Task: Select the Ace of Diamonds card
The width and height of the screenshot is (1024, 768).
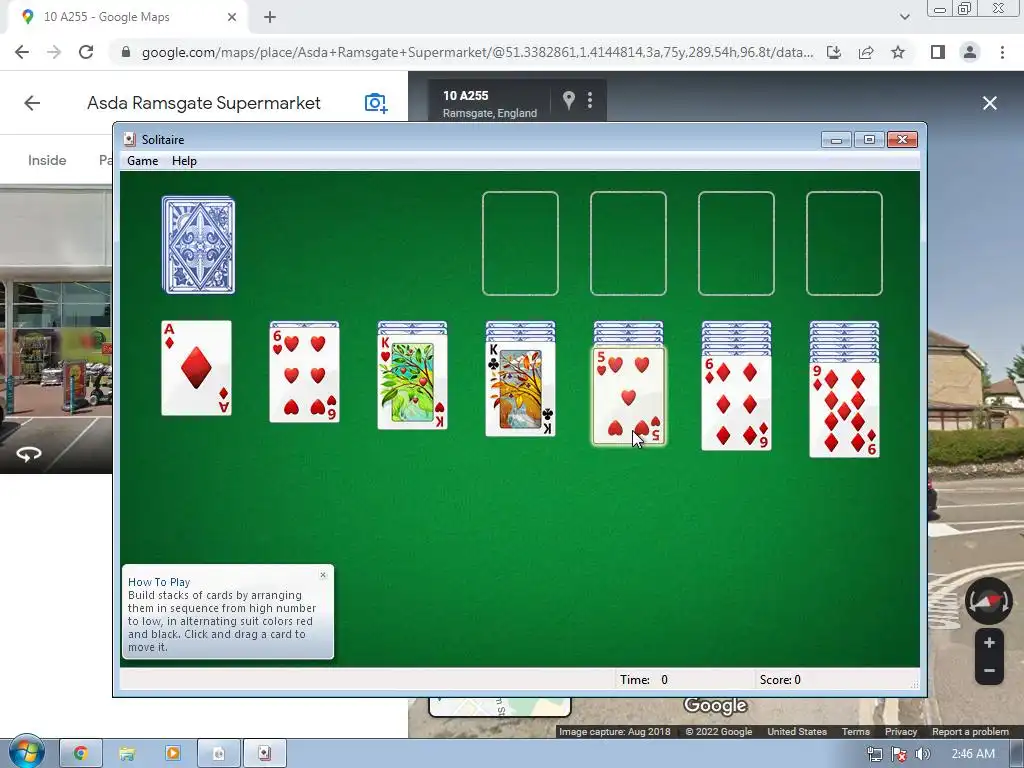Action: point(197,368)
